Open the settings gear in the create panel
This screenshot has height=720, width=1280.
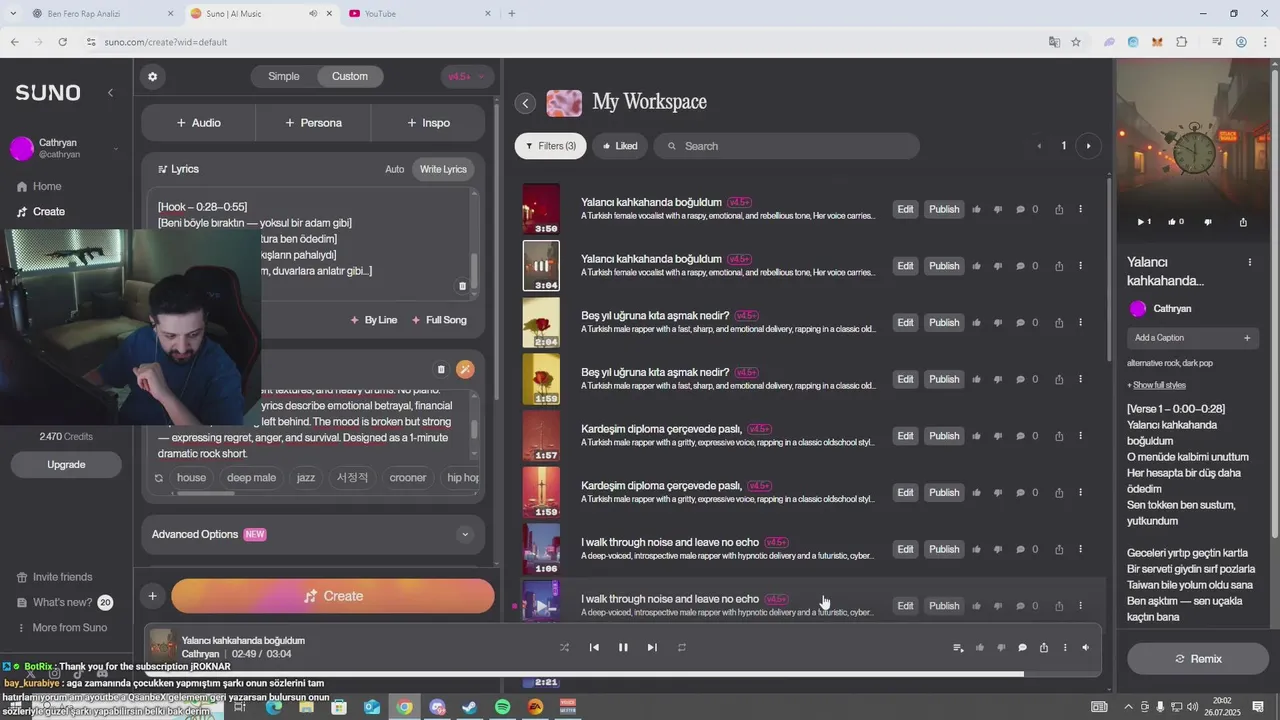click(152, 76)
